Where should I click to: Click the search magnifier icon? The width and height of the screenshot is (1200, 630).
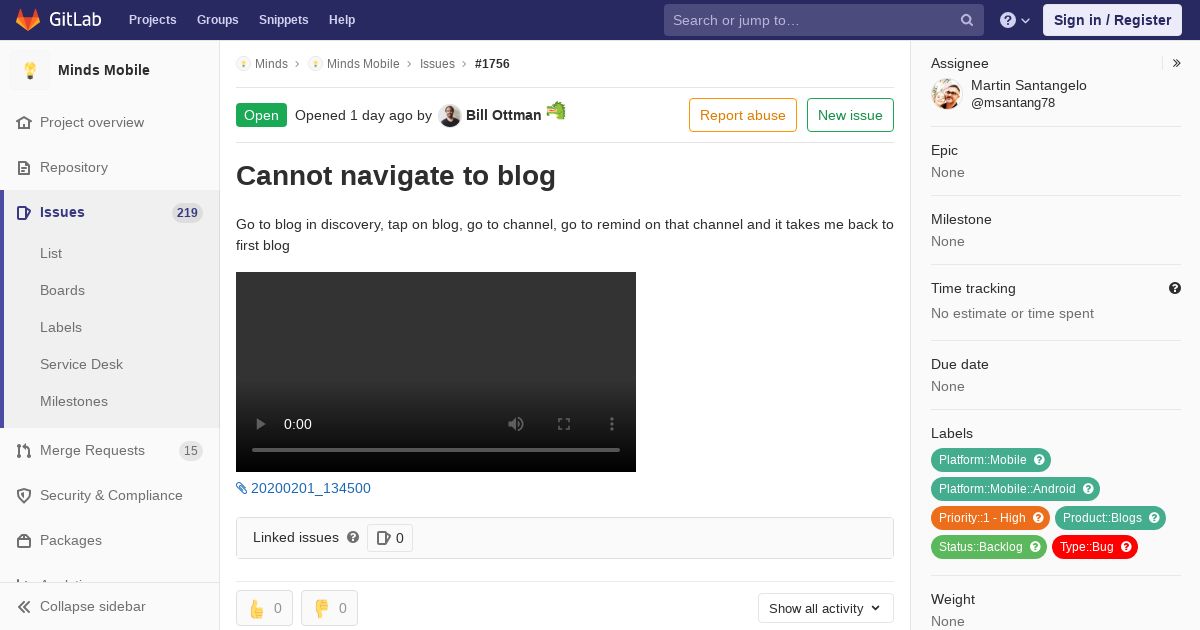(x=967, y=20)
